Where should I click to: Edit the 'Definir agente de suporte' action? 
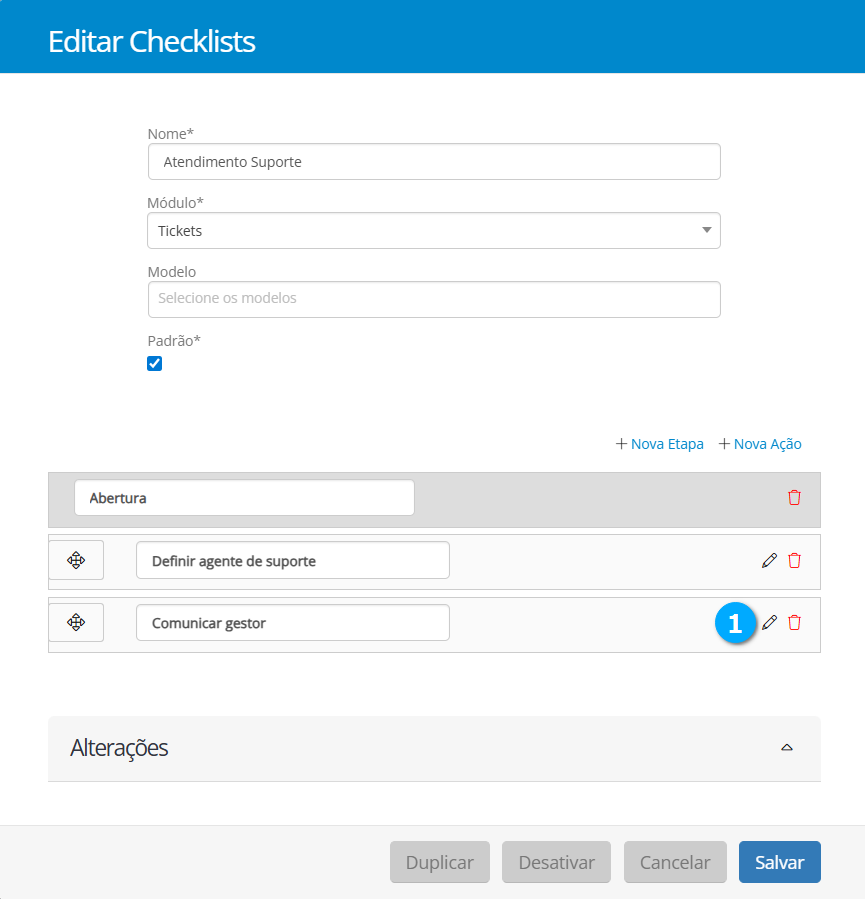click(769, 561)
